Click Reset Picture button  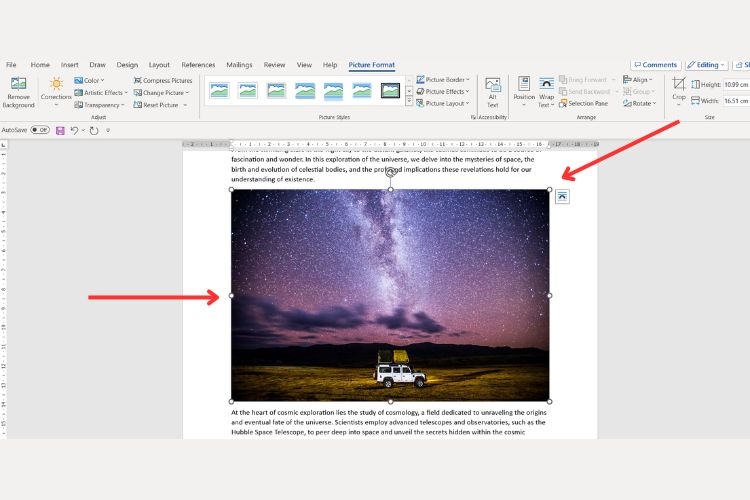(x=156, y=105)
